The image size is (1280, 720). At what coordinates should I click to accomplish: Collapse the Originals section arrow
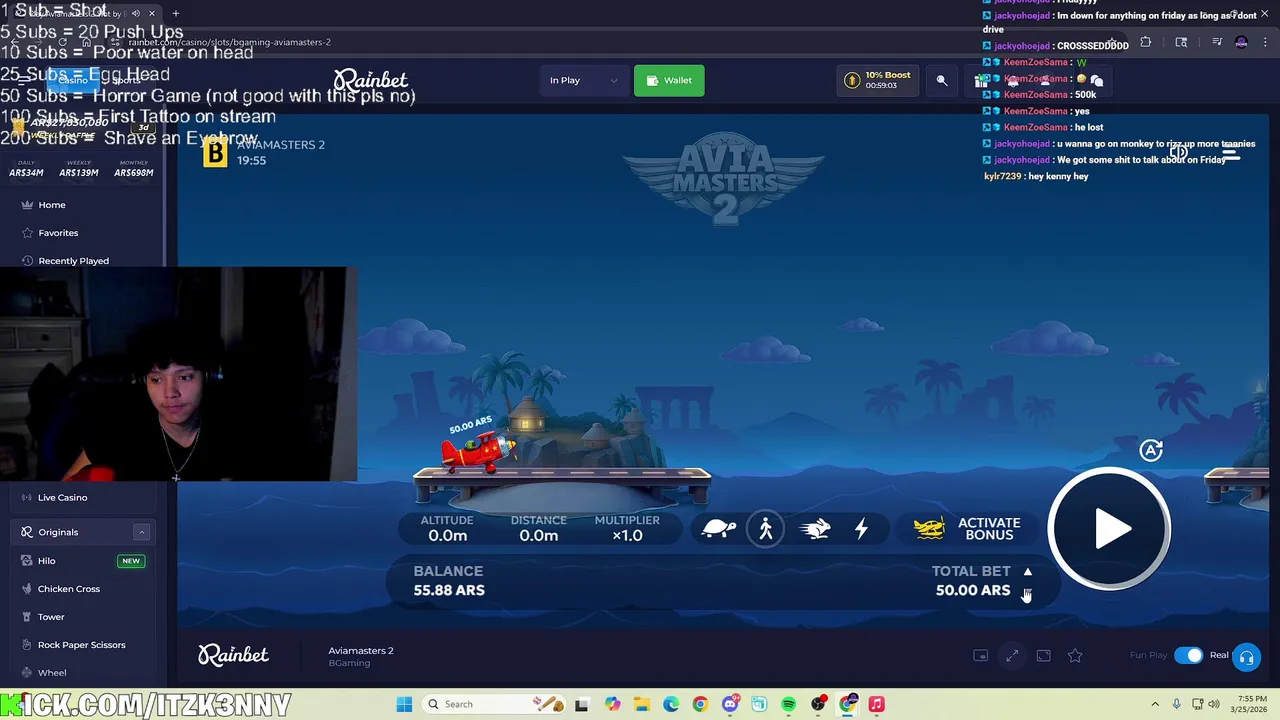click(x=141, y=532)
